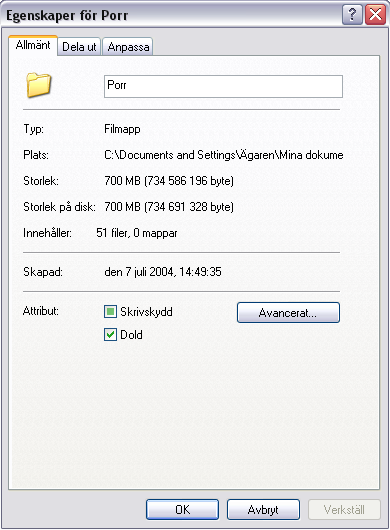Viewport: 390px width, 530px height.
Task: Cancel using the Avbryt button
Action: [x=263, y=509]
